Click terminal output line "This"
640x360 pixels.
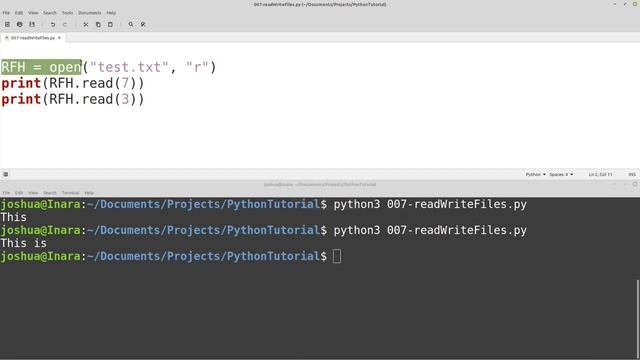(x=13, y=217)
